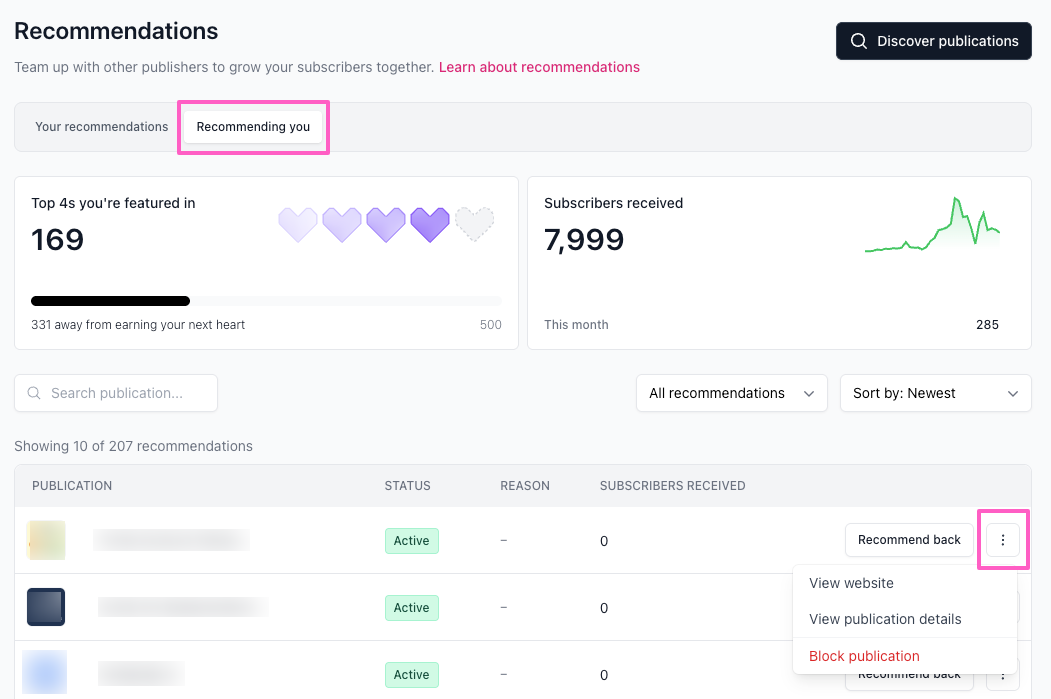The height and width of the screenshot is (699, 1051).
Task: Click the search magnifier icon in search box
Action: [35, 393]
